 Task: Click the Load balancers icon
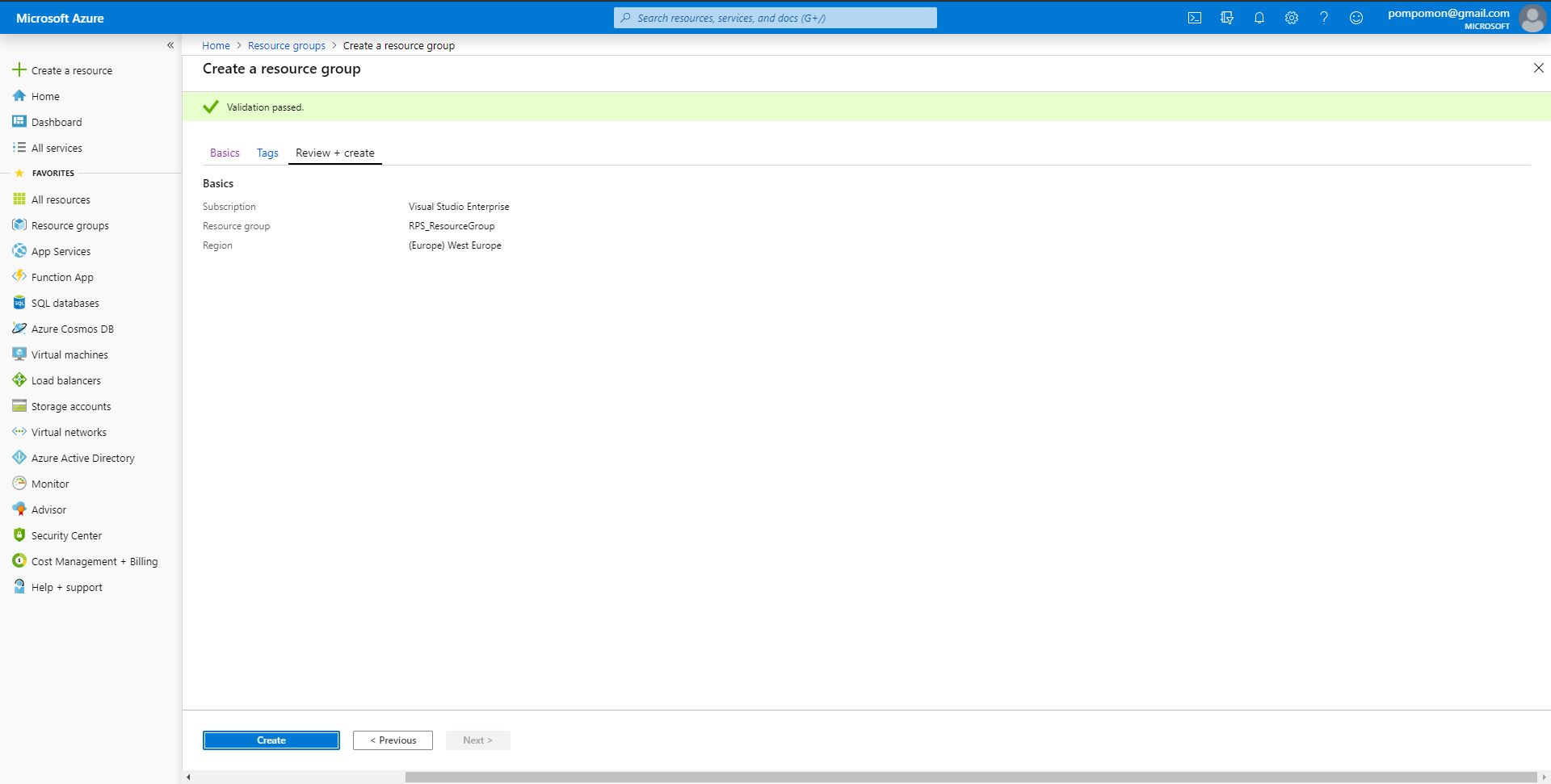[19, 380]
